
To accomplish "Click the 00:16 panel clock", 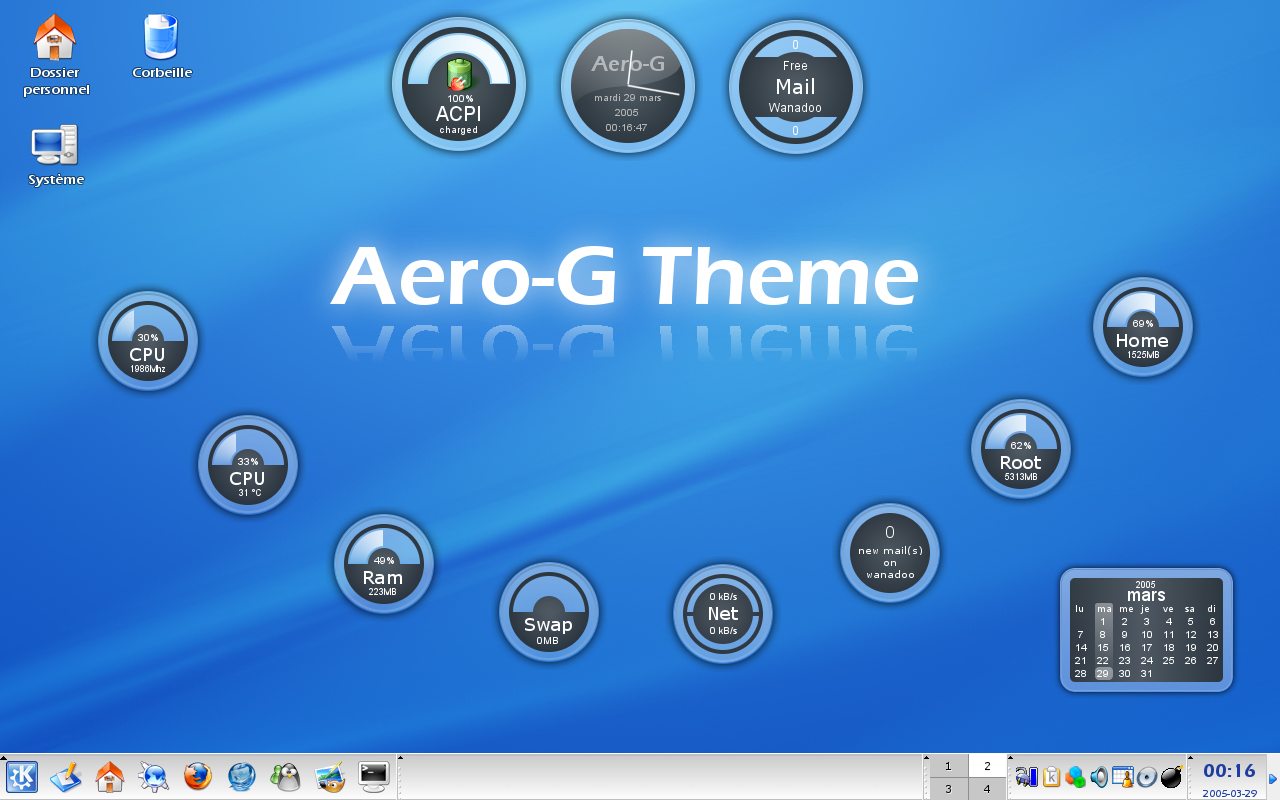I will coord(1229,771).
